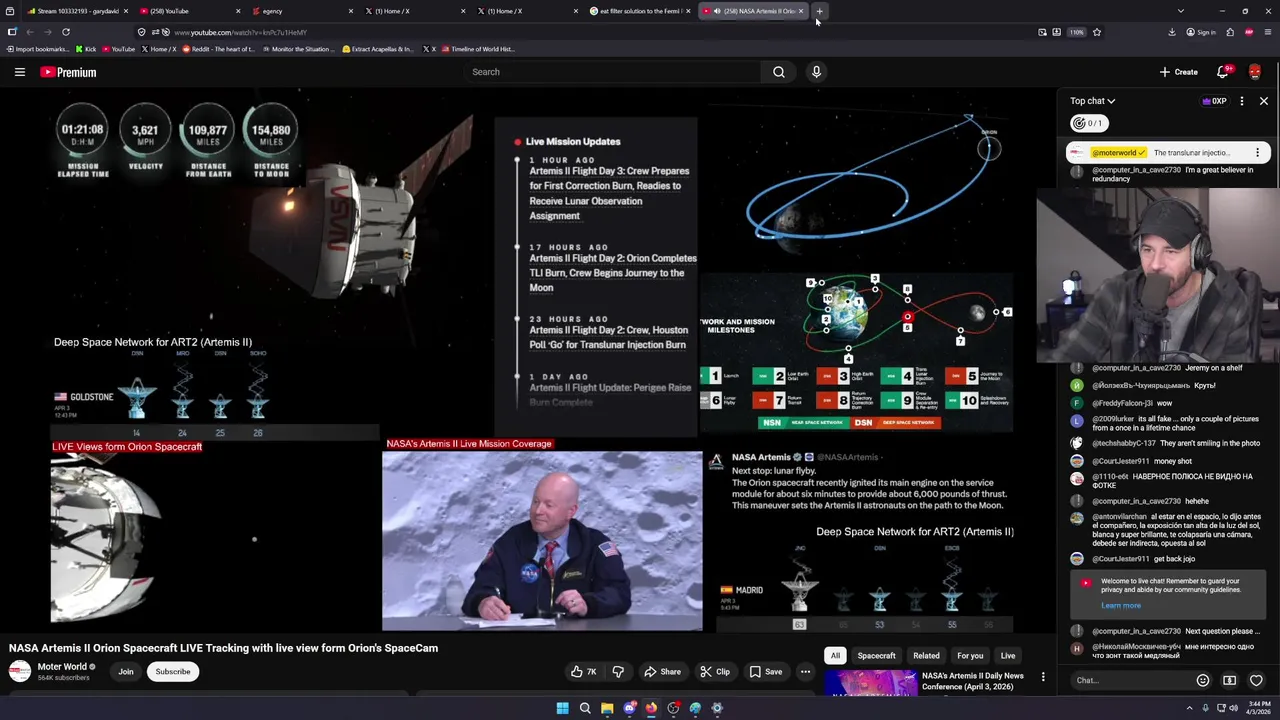
Task: Open the 0XP crown points badge
Action: click(1214, 101)
